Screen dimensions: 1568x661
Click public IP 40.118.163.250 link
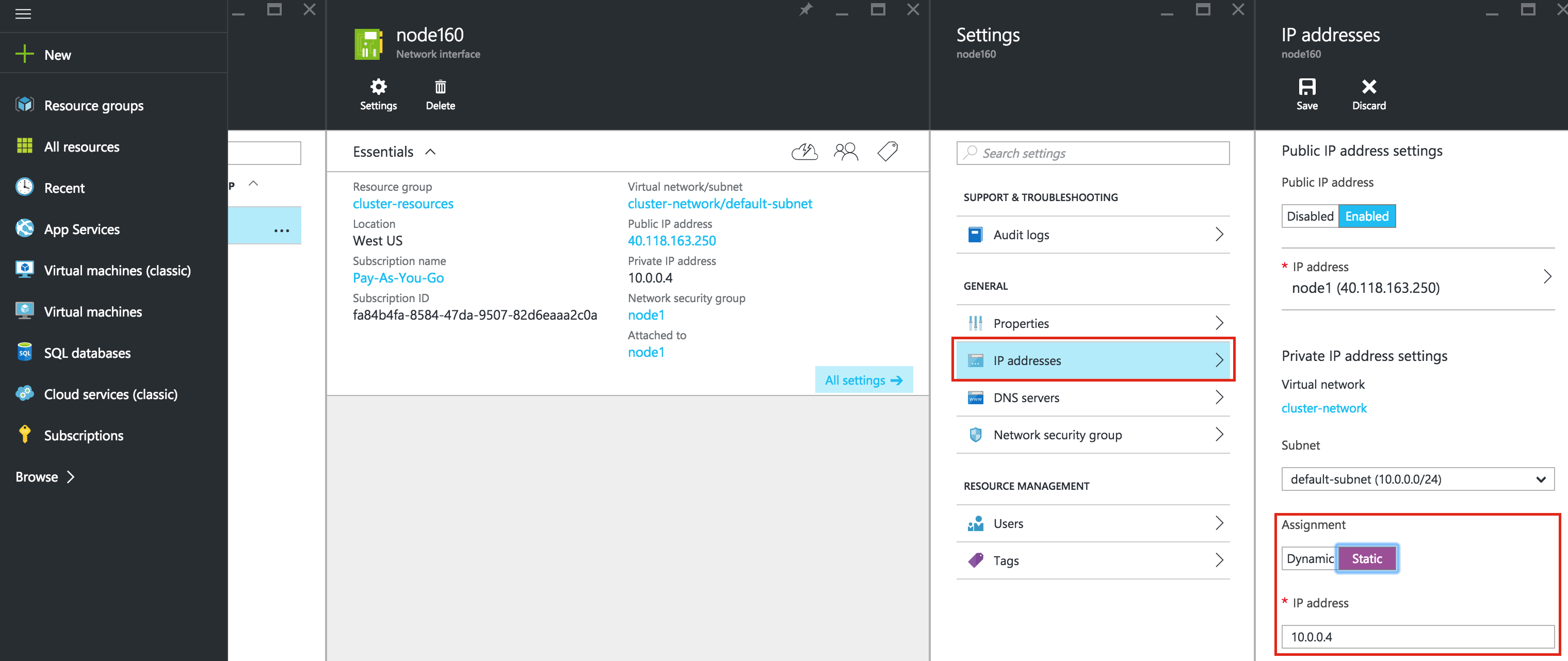tap(671, 241)
